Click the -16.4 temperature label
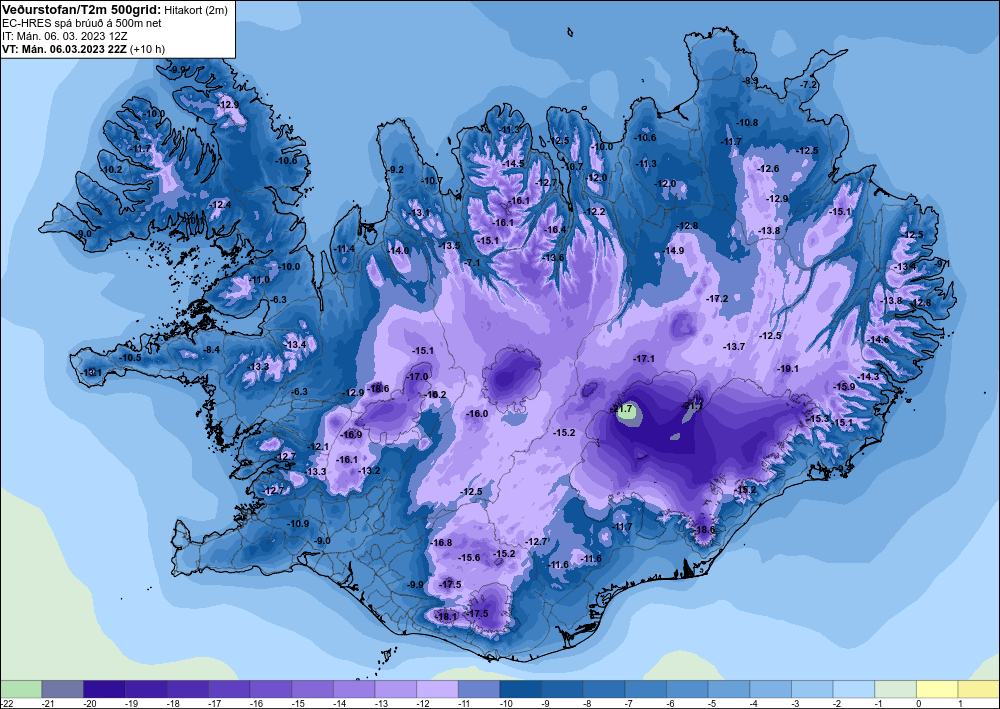This screenshot has height=709, width=1000. tap(555, 230)
